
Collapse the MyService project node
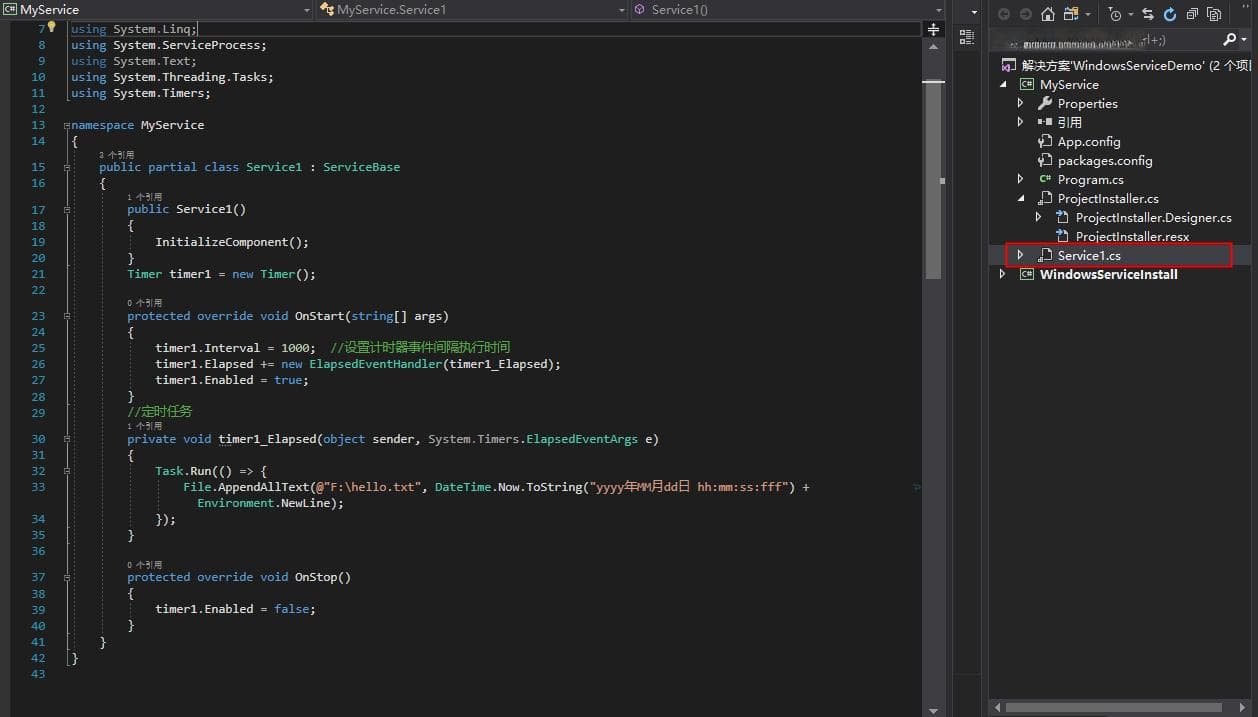(1003, 85)
